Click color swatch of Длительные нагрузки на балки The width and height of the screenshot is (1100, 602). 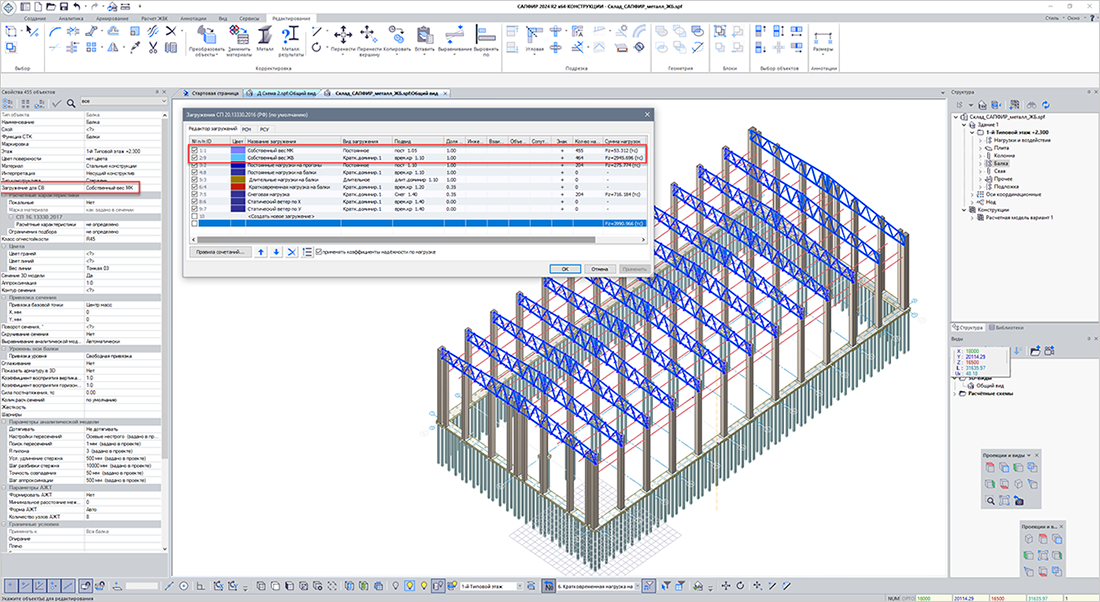click(238, 180)
